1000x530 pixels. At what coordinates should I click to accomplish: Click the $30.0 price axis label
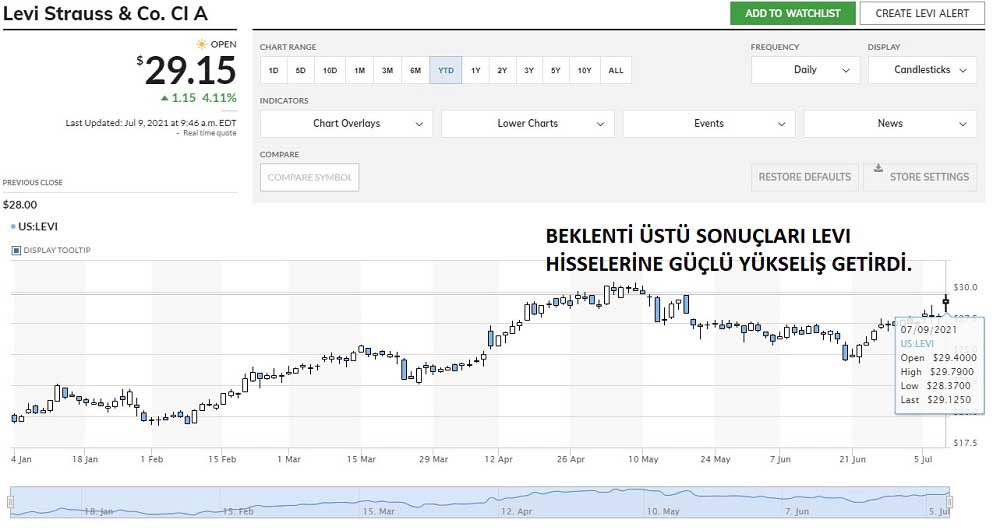[x=965, y=287]
